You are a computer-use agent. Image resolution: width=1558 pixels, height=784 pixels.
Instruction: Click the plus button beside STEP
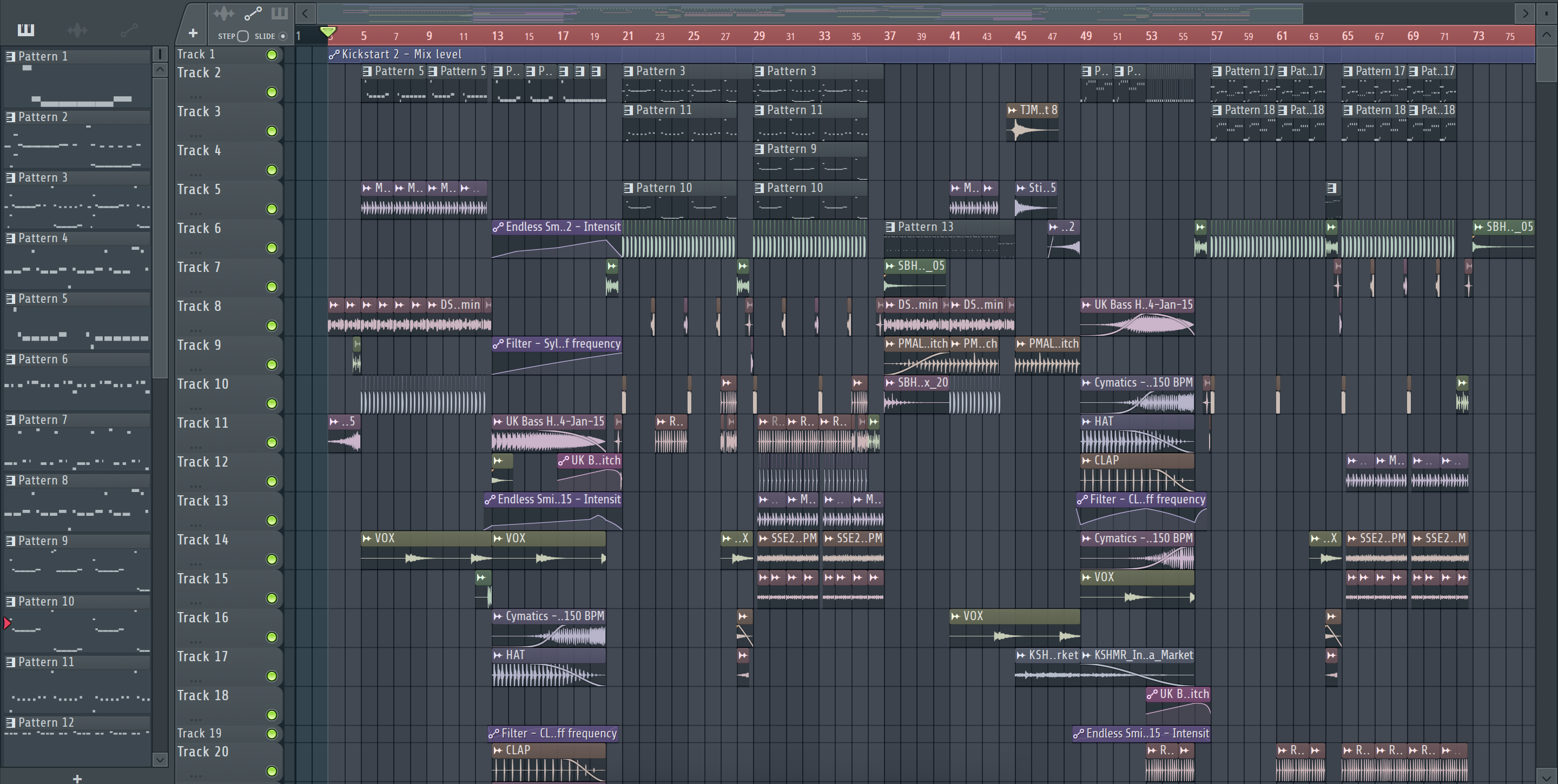click(x=193, y=33)
